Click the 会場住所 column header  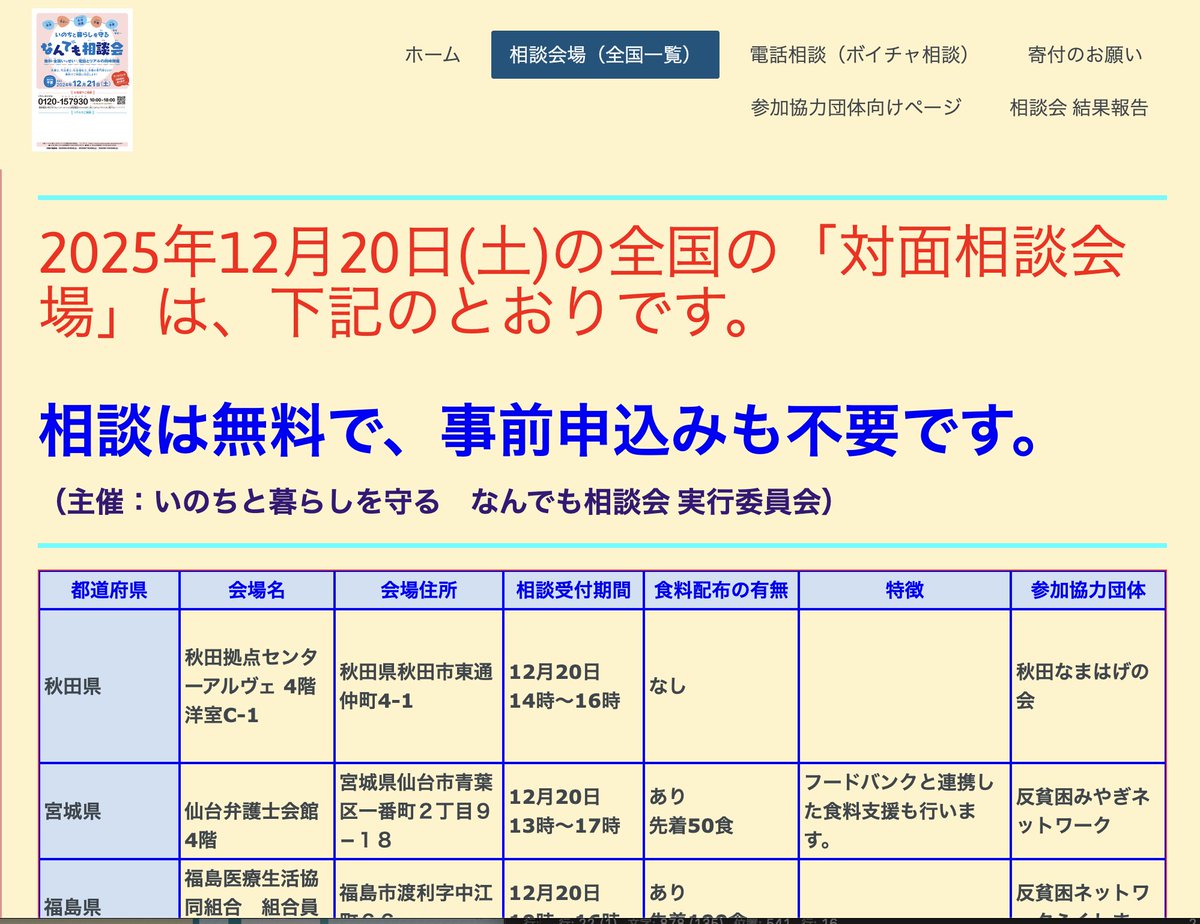coord(419,590)
